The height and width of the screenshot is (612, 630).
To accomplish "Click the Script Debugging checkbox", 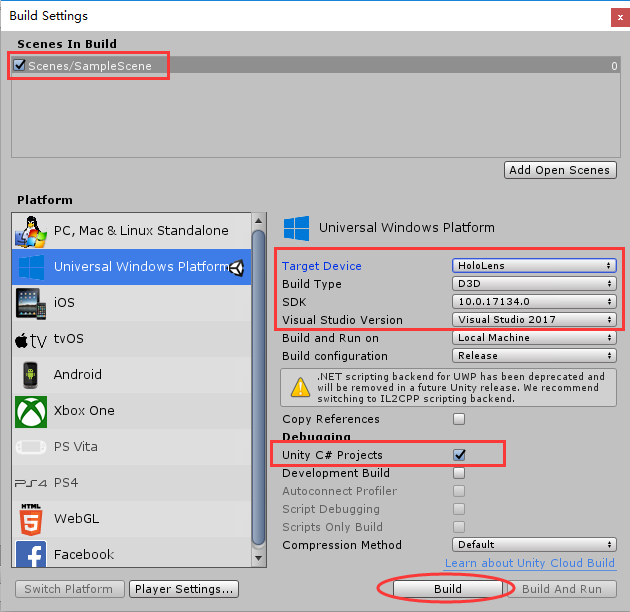I will click(x=459, y=509).
